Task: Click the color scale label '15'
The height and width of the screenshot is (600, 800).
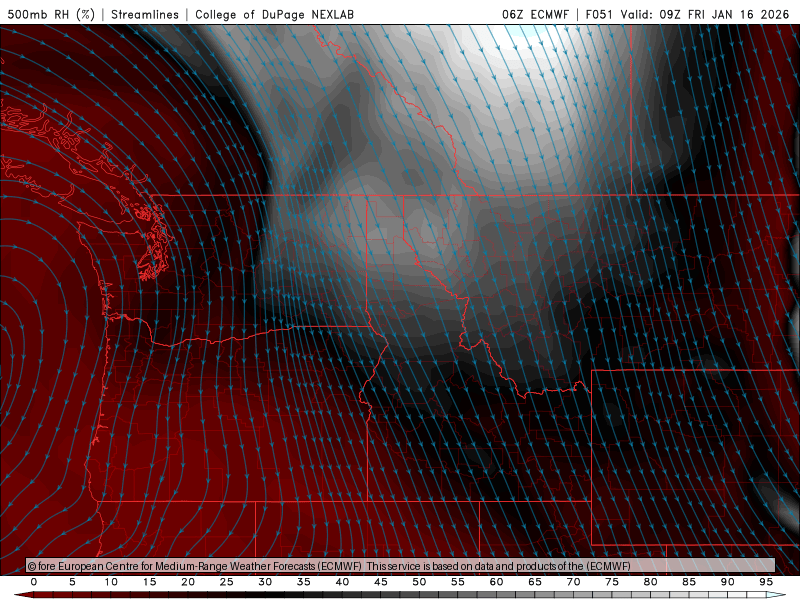Action: 149,582
